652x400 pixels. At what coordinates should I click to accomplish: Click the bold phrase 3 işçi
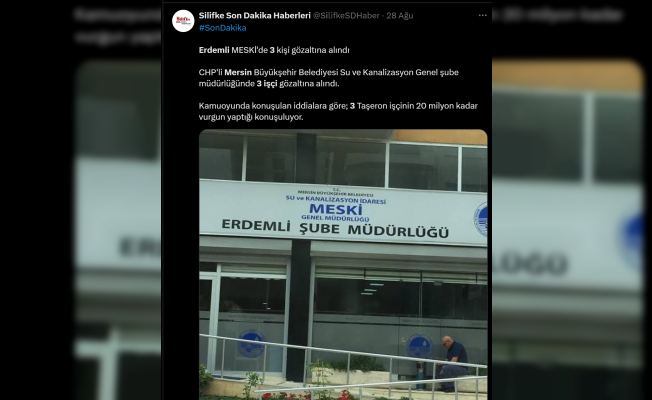(267, 84)
